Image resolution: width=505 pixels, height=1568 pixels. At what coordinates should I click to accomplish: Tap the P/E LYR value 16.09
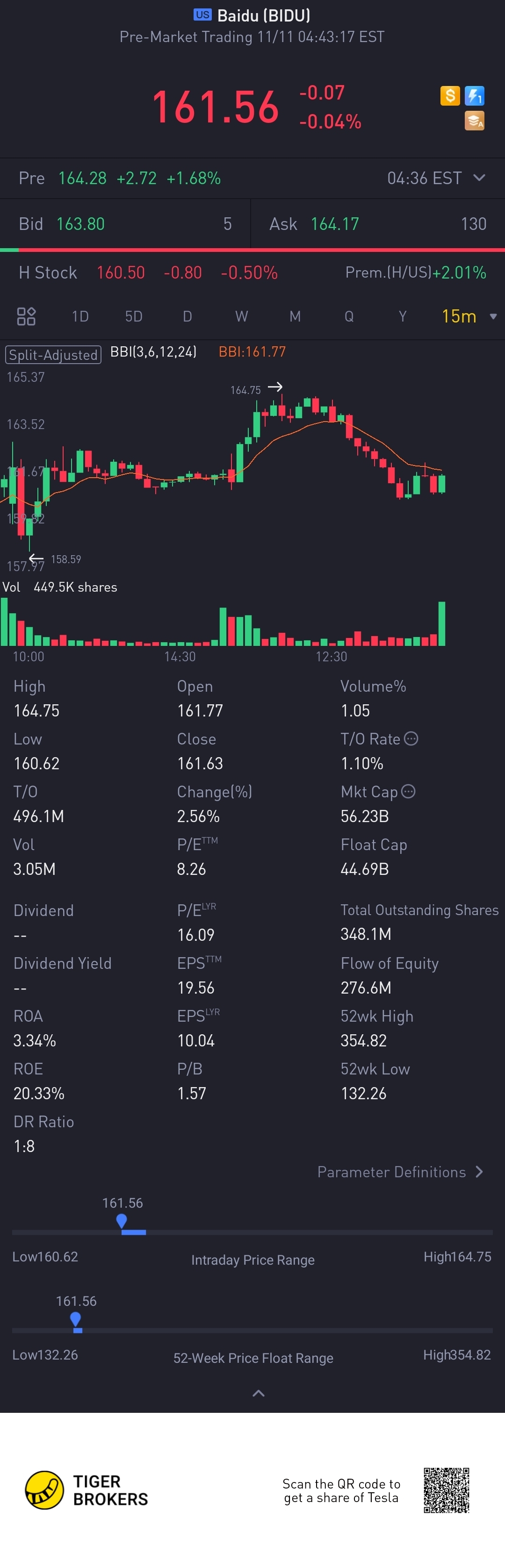pyautogui.click(x=195, y=935)
